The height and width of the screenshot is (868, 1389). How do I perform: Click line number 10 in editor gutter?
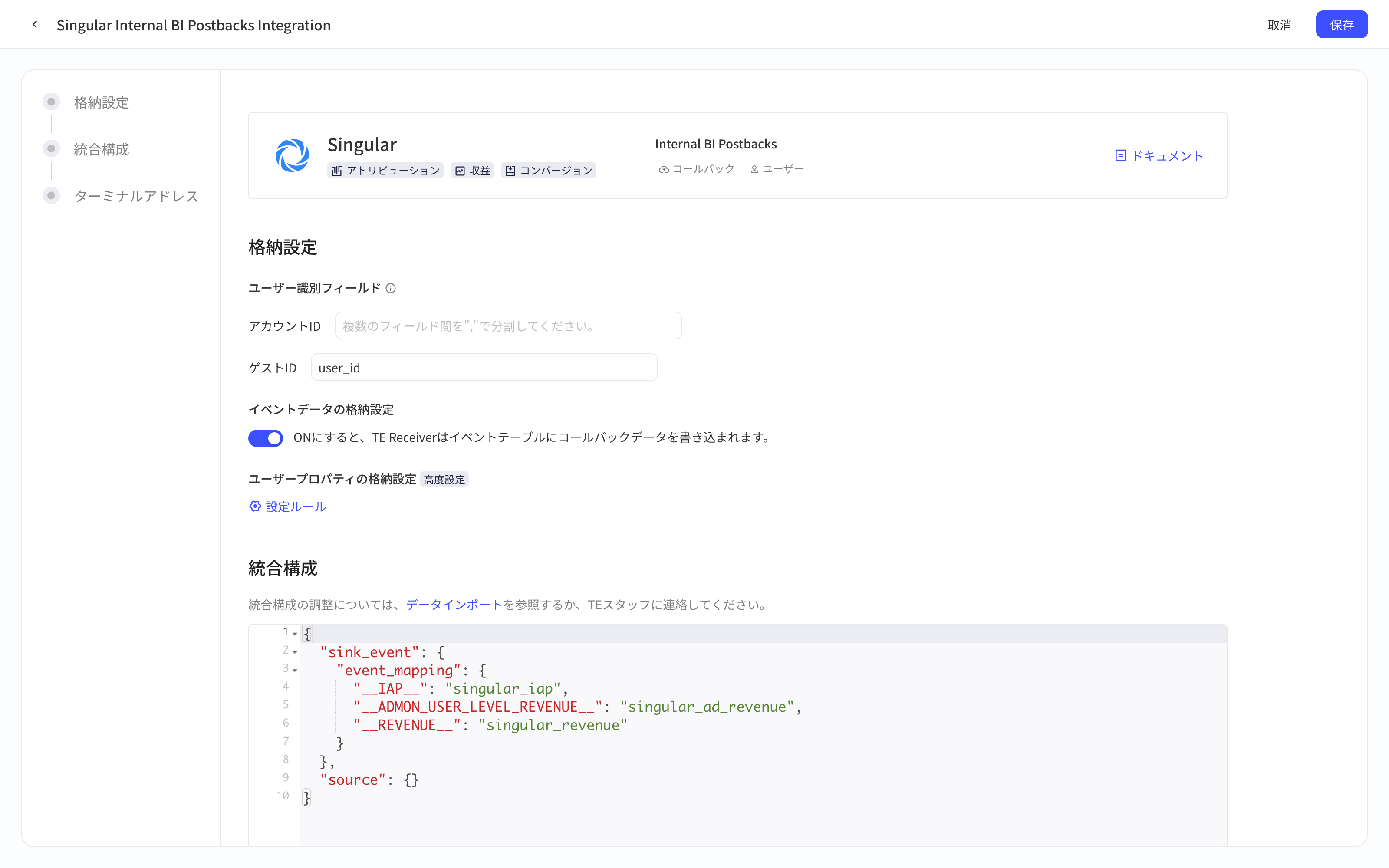coord(283,796)
